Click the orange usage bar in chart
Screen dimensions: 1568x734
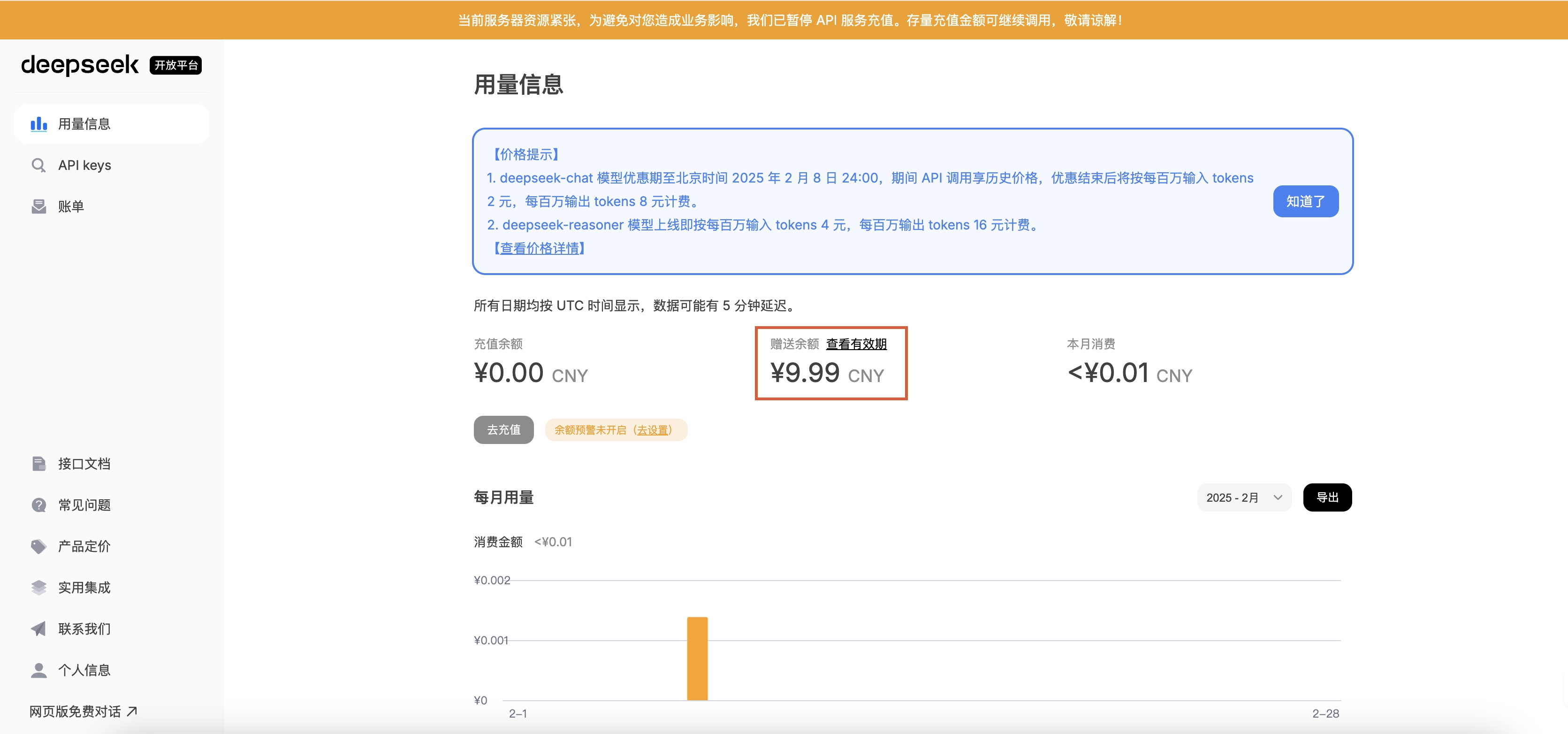point(697,658)
